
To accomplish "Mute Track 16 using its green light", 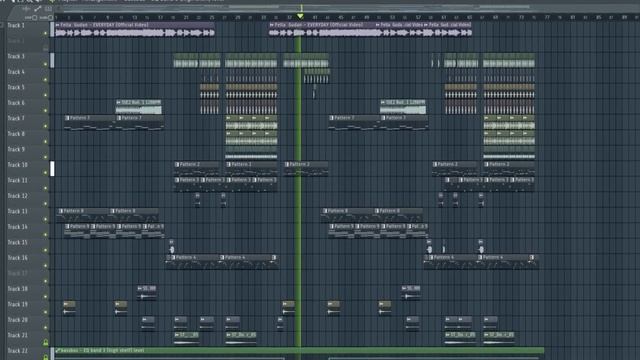I will tap(45, 266).
